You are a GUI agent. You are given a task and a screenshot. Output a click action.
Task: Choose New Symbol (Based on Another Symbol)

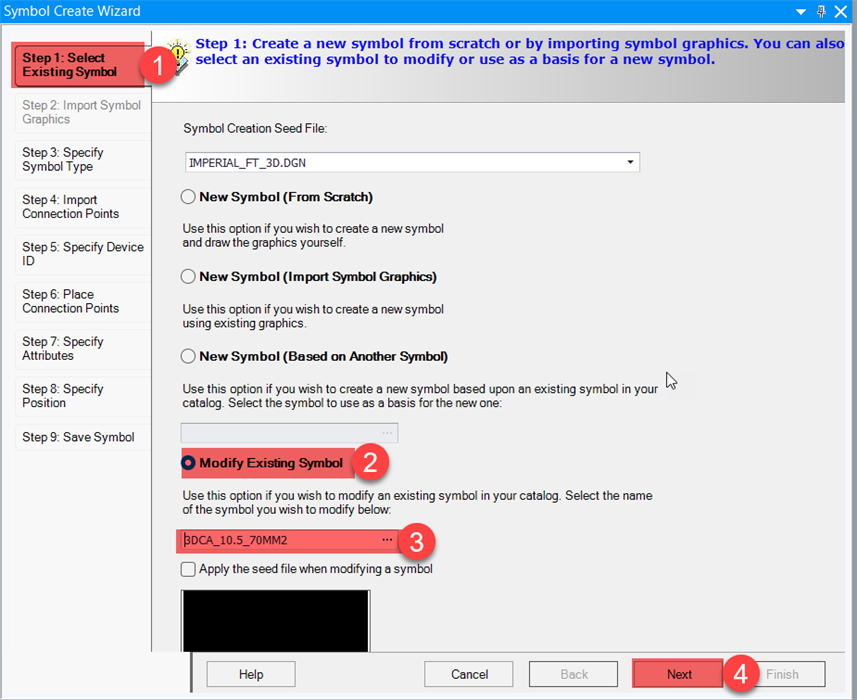(188, 356)
